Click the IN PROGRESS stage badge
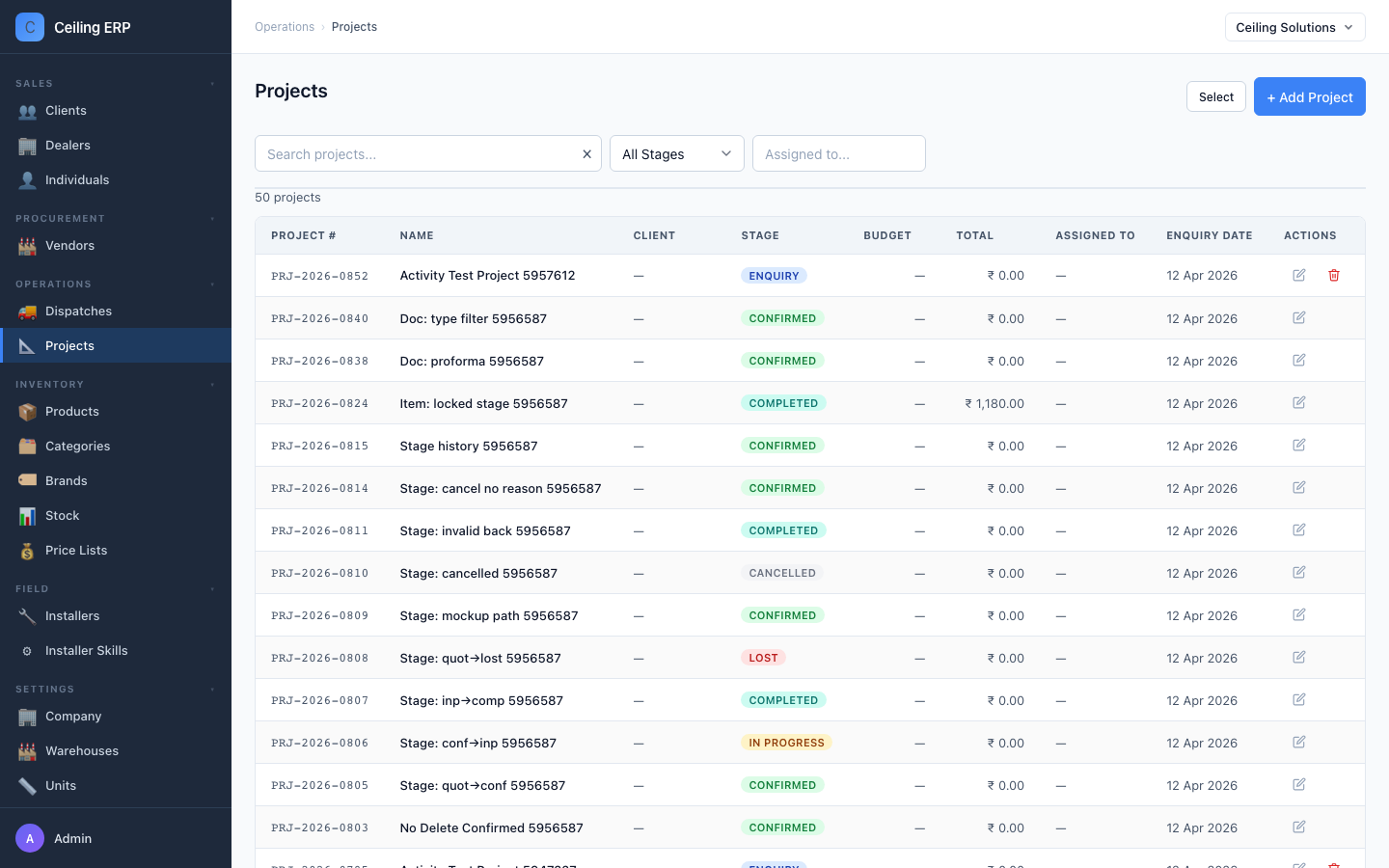The height and width of the screenshot is (868, 1389). point(786,743)
